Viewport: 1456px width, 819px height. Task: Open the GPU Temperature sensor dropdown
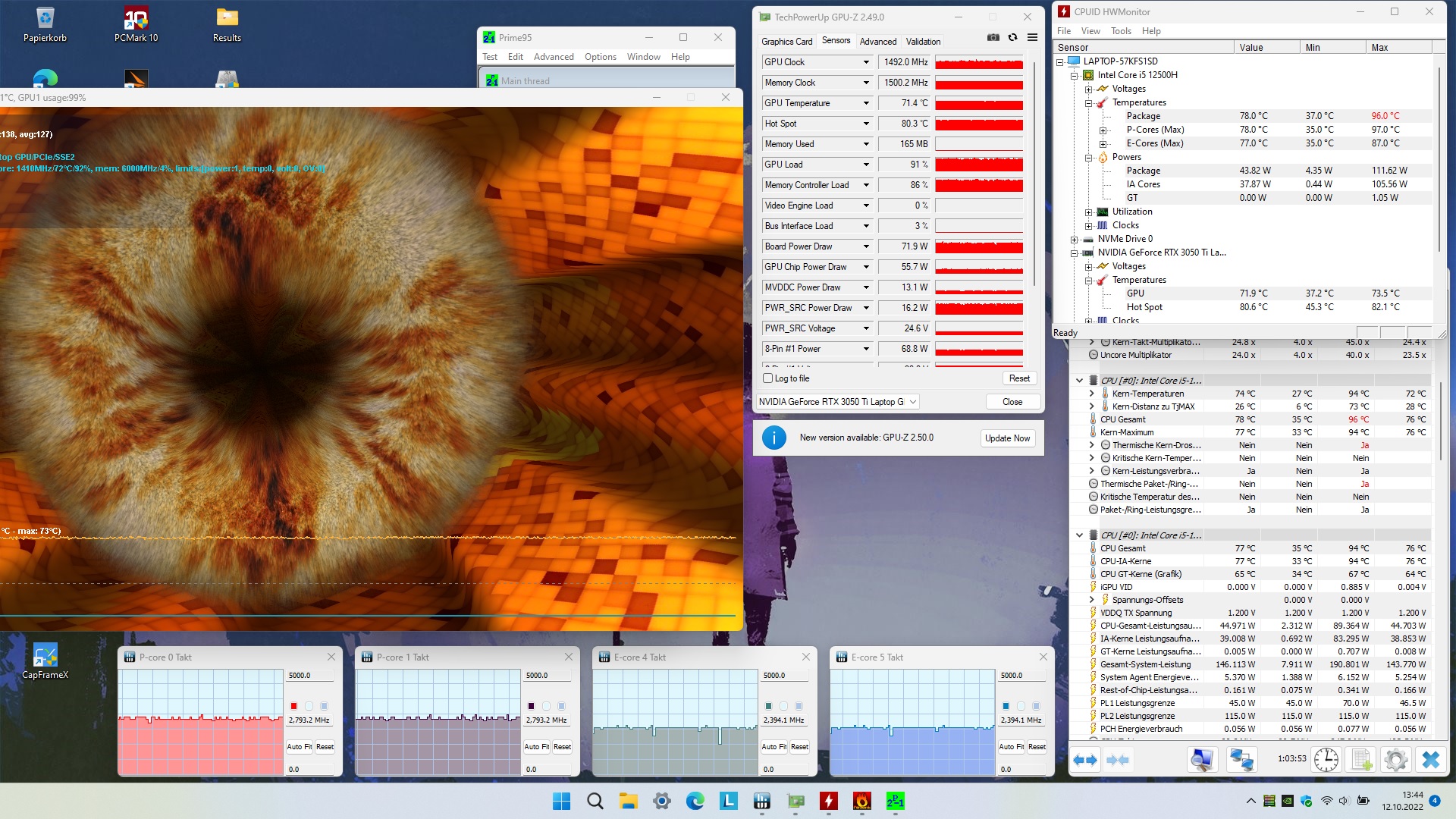tap(866, 103)
